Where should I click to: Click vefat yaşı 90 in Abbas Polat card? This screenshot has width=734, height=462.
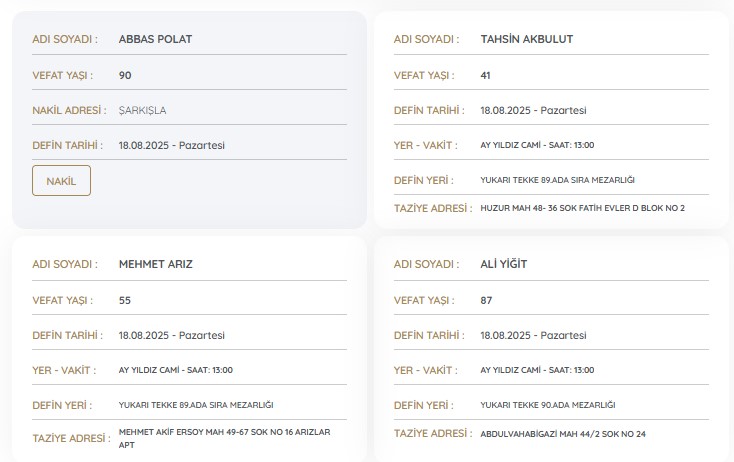(x=125, y=75)
